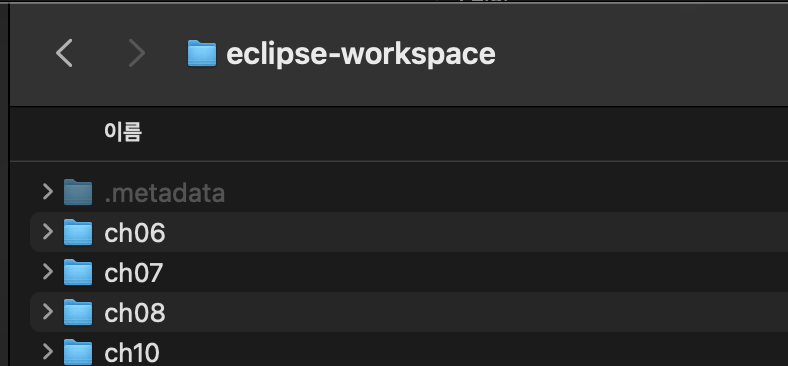This screenshot has height=366, width=788.
Task: Expand the .metadata folder chevron
Action: 48,192
